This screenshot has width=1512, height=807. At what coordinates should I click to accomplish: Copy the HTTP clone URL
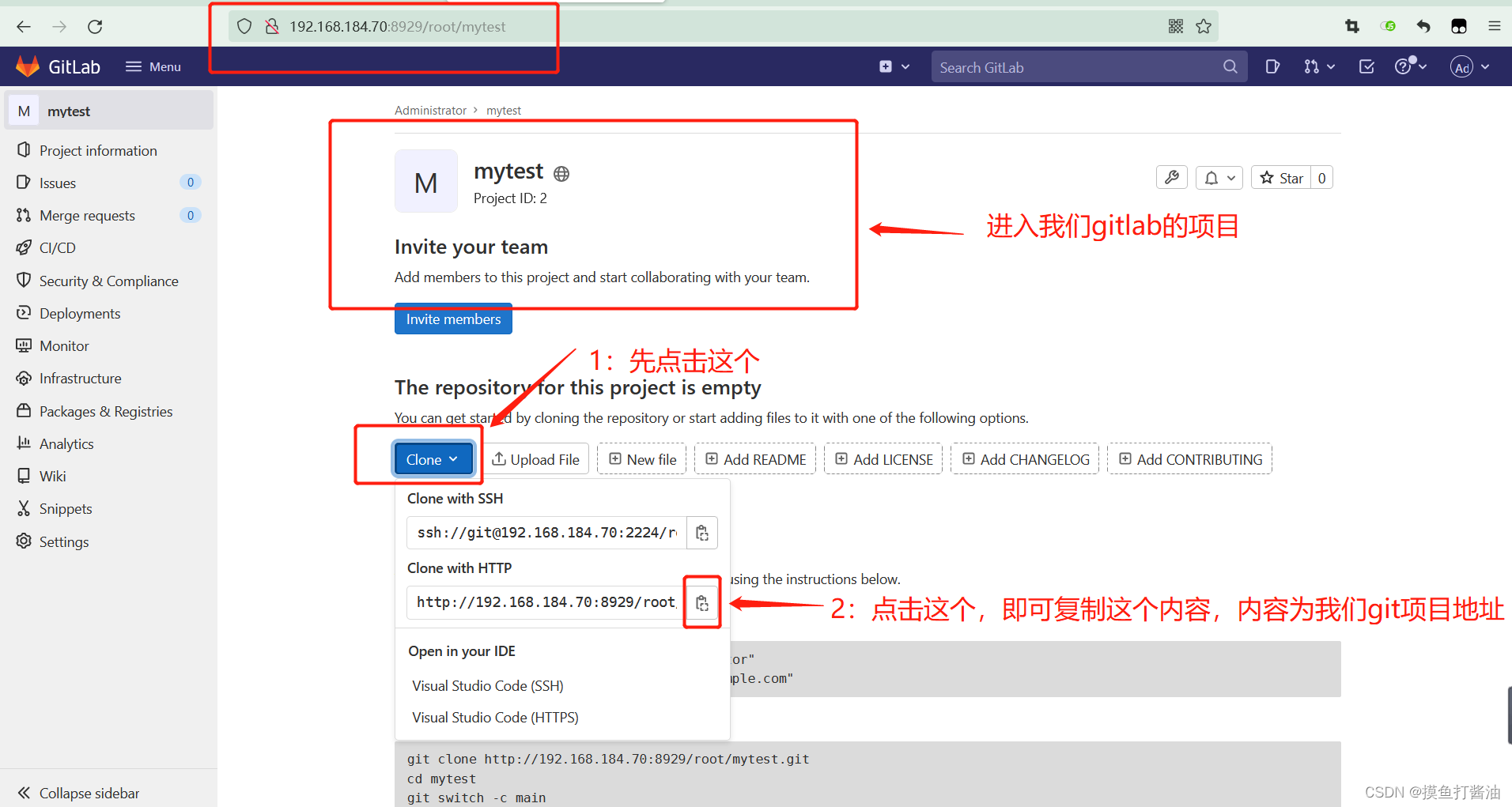tap(702, 603)
